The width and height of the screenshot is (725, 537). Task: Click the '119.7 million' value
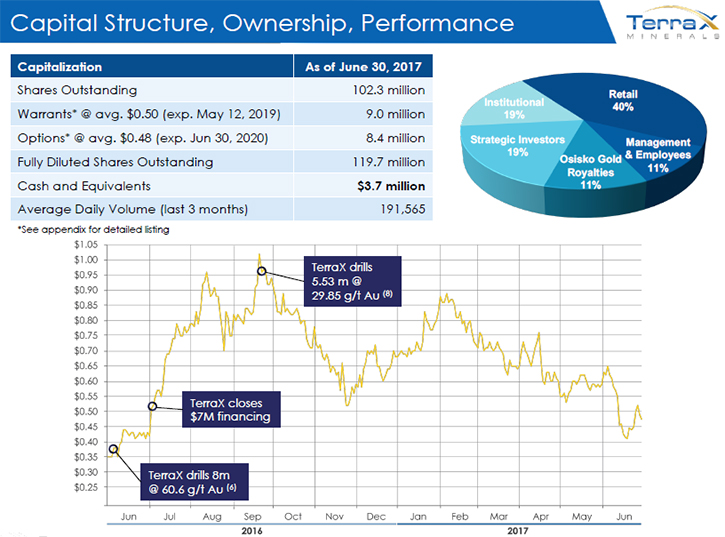pyautogui.click(x=389, y=162)
